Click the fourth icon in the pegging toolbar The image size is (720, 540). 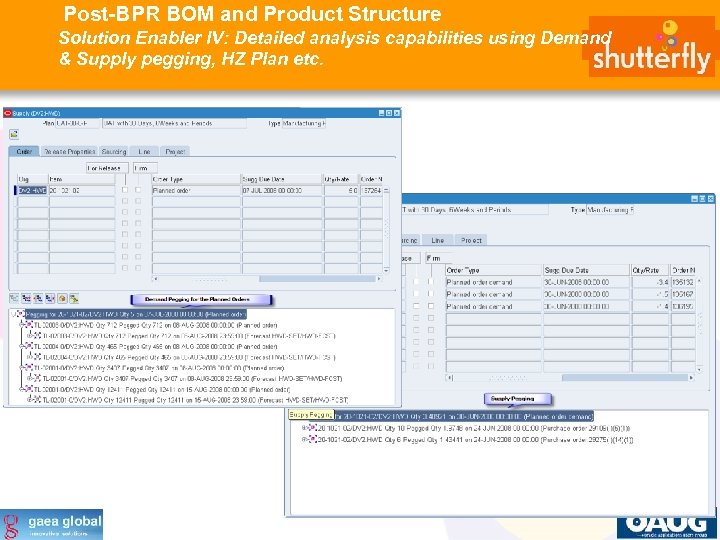[50, 298]
